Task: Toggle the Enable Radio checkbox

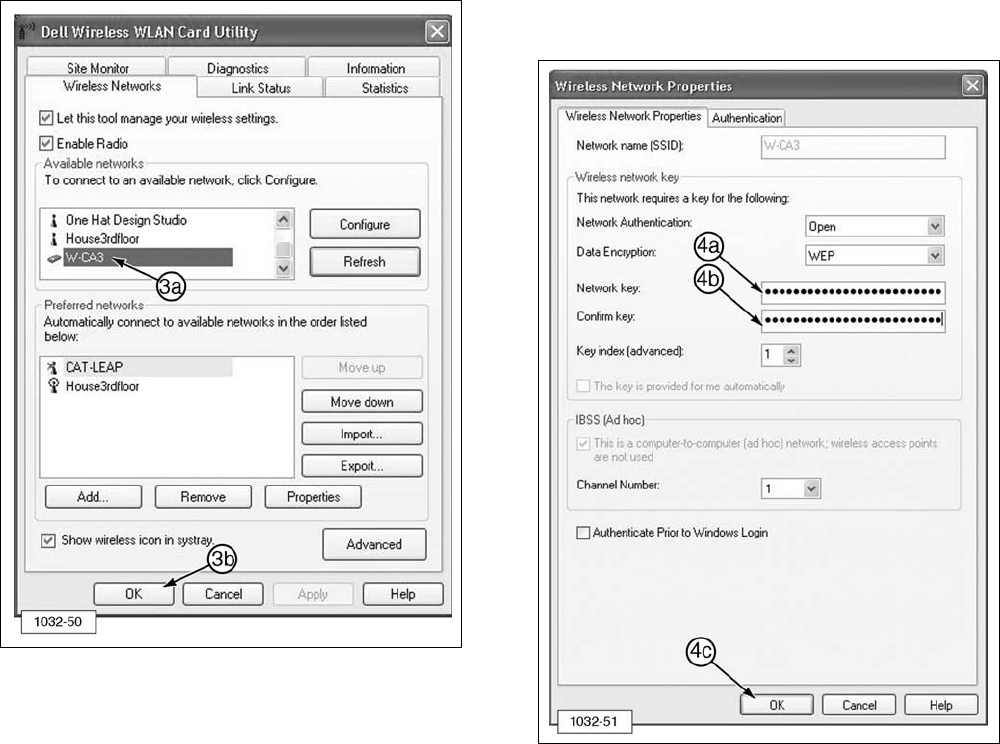Action: [46, 143]
